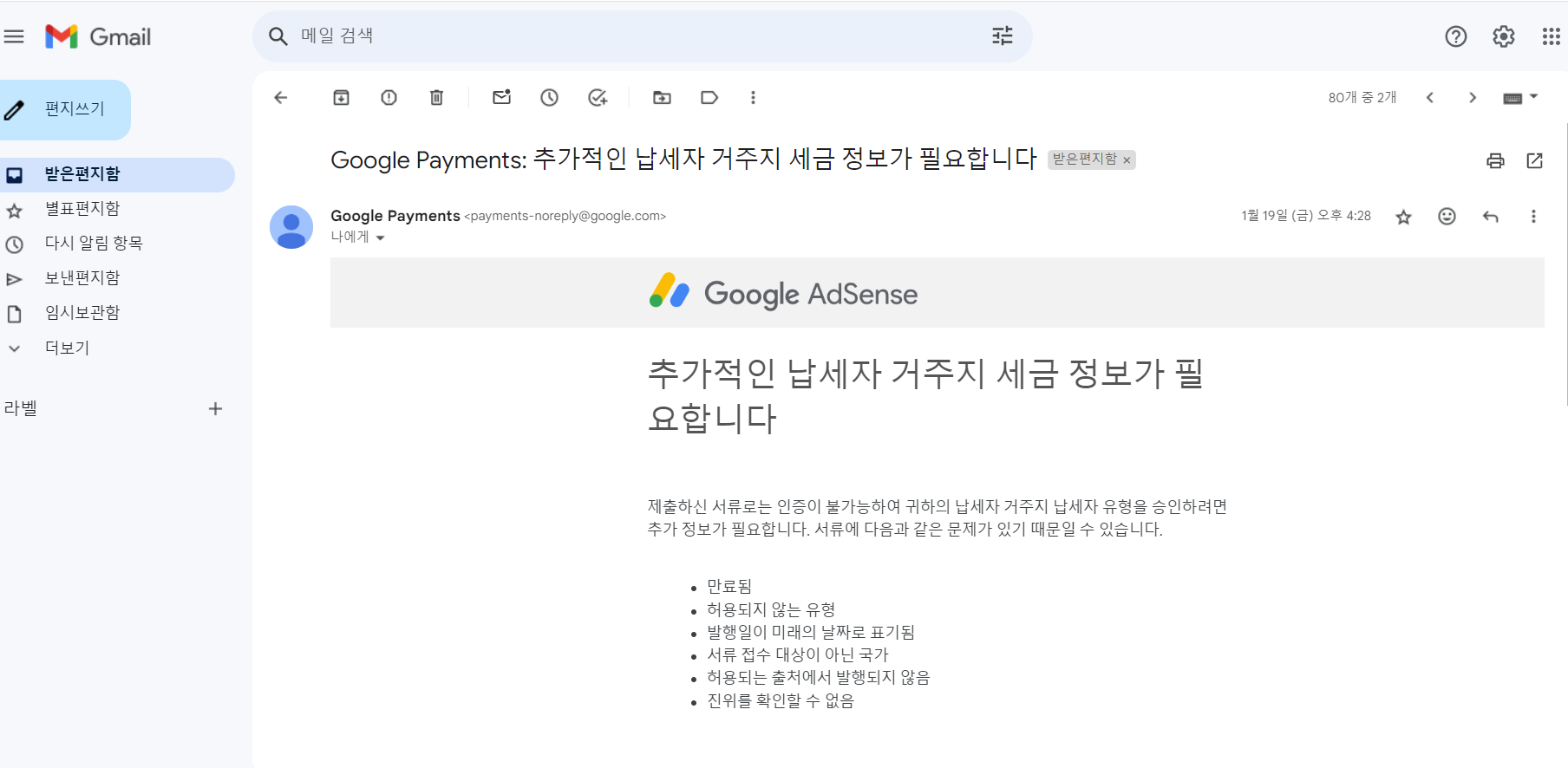The image size is (1568, 768).
Task: Click 80개 중 2개 counter text
Action: (1362, 98)
